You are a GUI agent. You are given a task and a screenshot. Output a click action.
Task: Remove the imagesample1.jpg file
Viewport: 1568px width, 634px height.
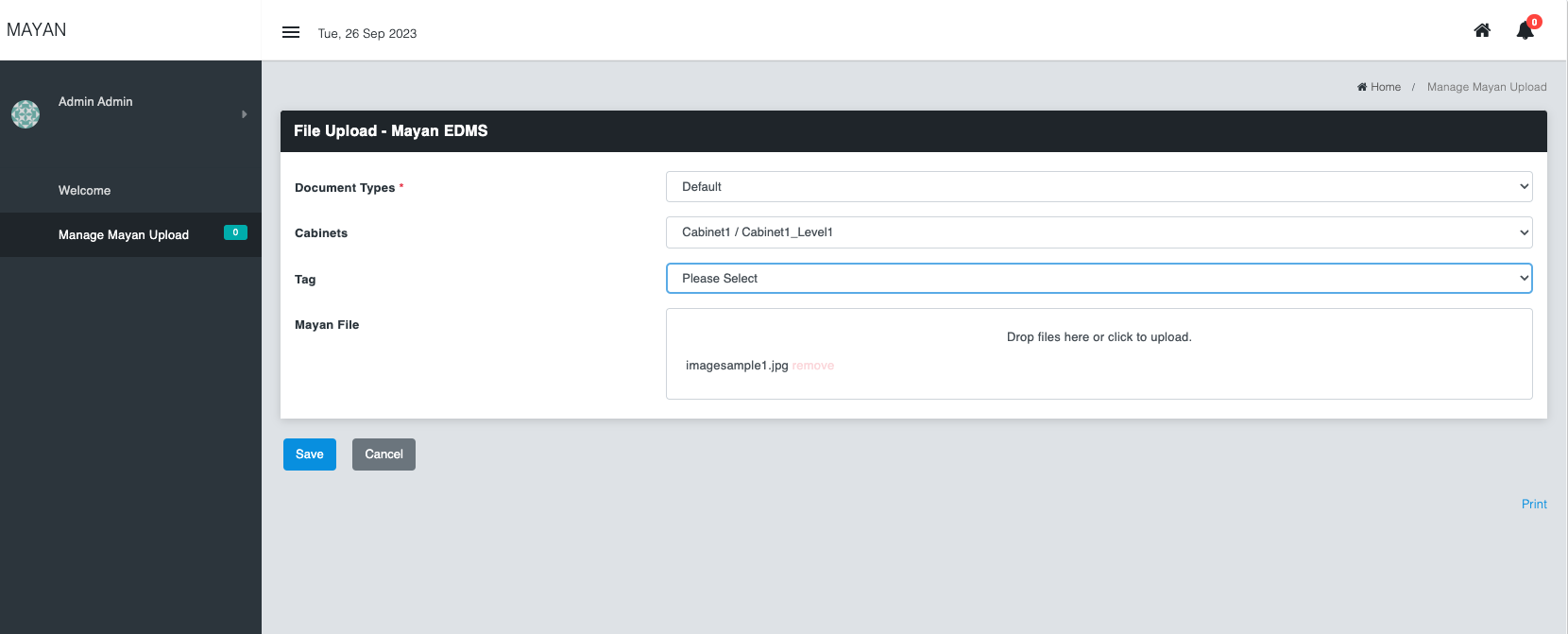(x=813, y=366)
